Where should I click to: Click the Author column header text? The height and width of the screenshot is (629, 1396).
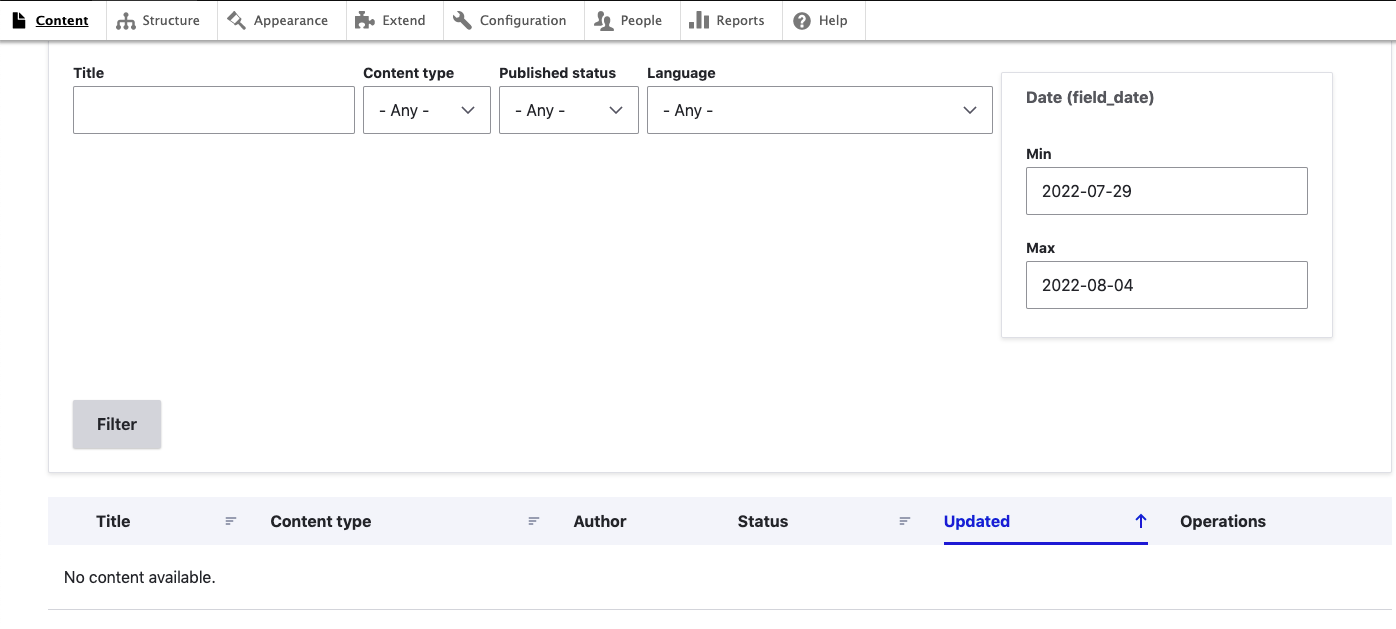click(600, 521)
